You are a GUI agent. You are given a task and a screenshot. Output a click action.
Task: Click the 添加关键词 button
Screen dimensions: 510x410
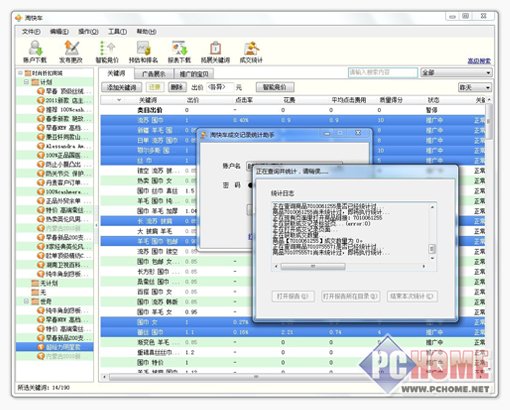click(x=122, y=87)
